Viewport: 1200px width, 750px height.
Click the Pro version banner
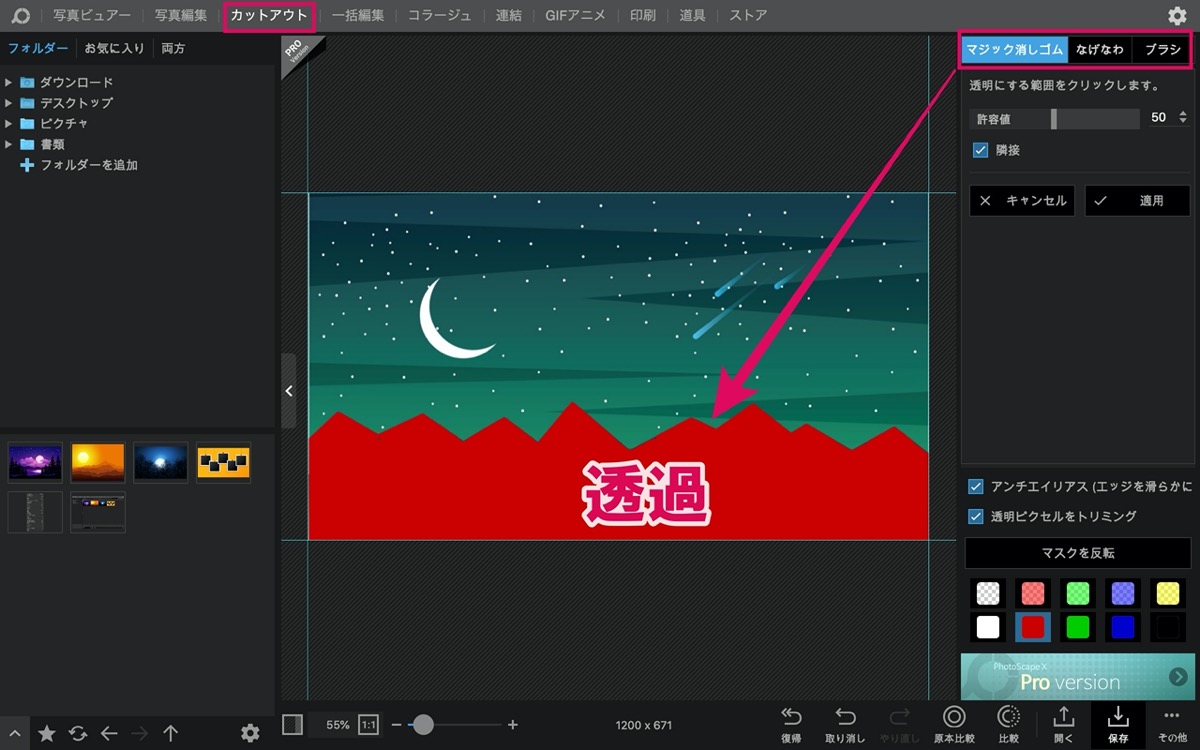(x=1076, y=677)
